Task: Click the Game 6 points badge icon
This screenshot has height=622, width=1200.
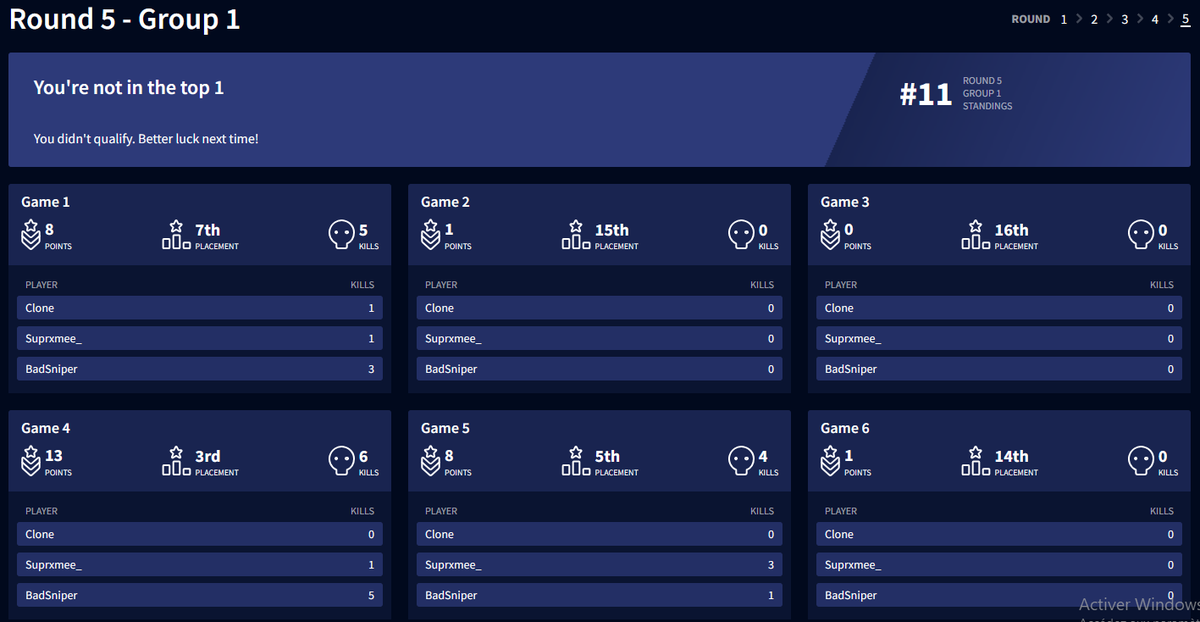Action: coord(830,461)
